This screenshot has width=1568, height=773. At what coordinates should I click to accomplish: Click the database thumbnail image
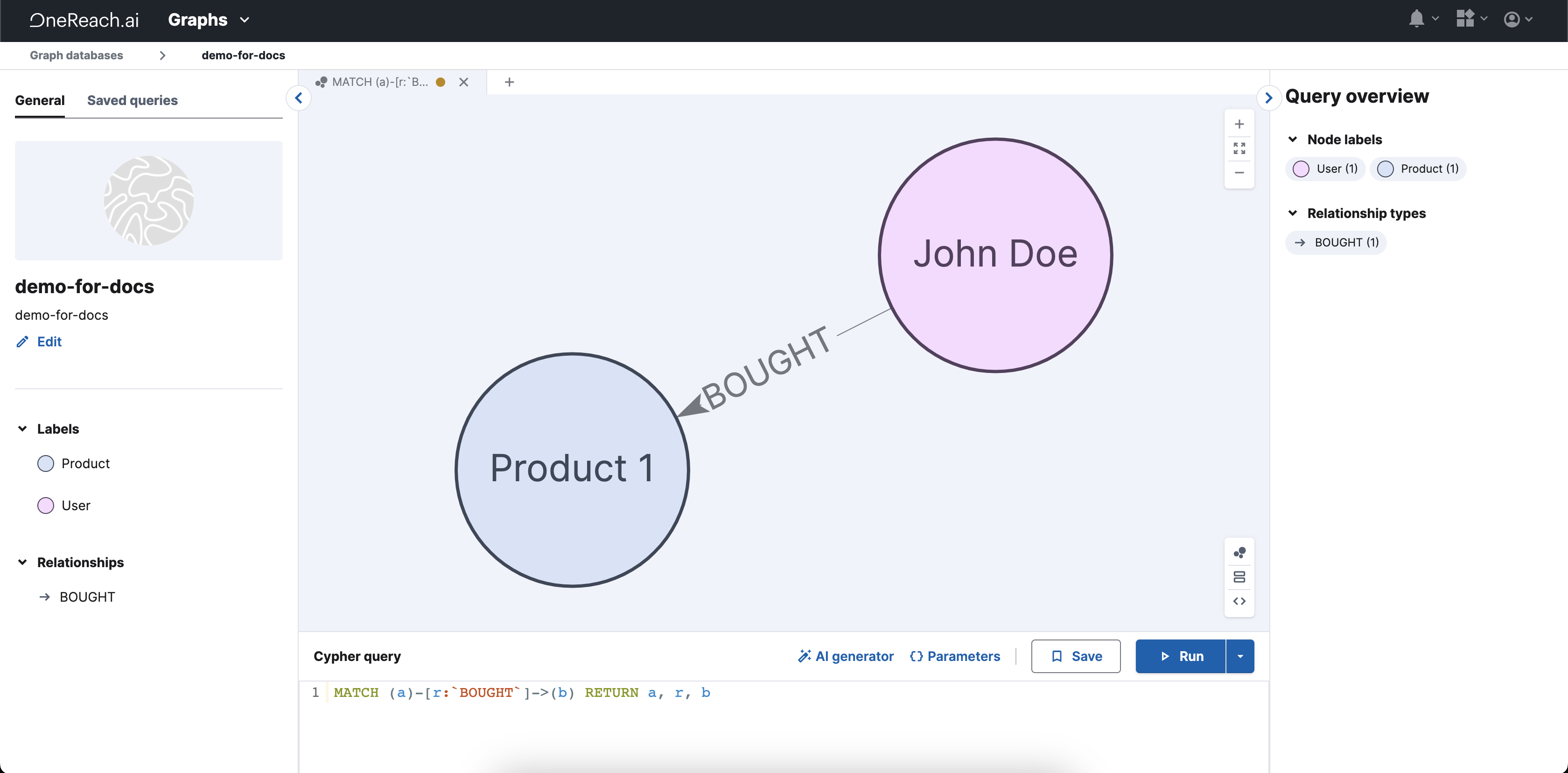click(148, 201)
